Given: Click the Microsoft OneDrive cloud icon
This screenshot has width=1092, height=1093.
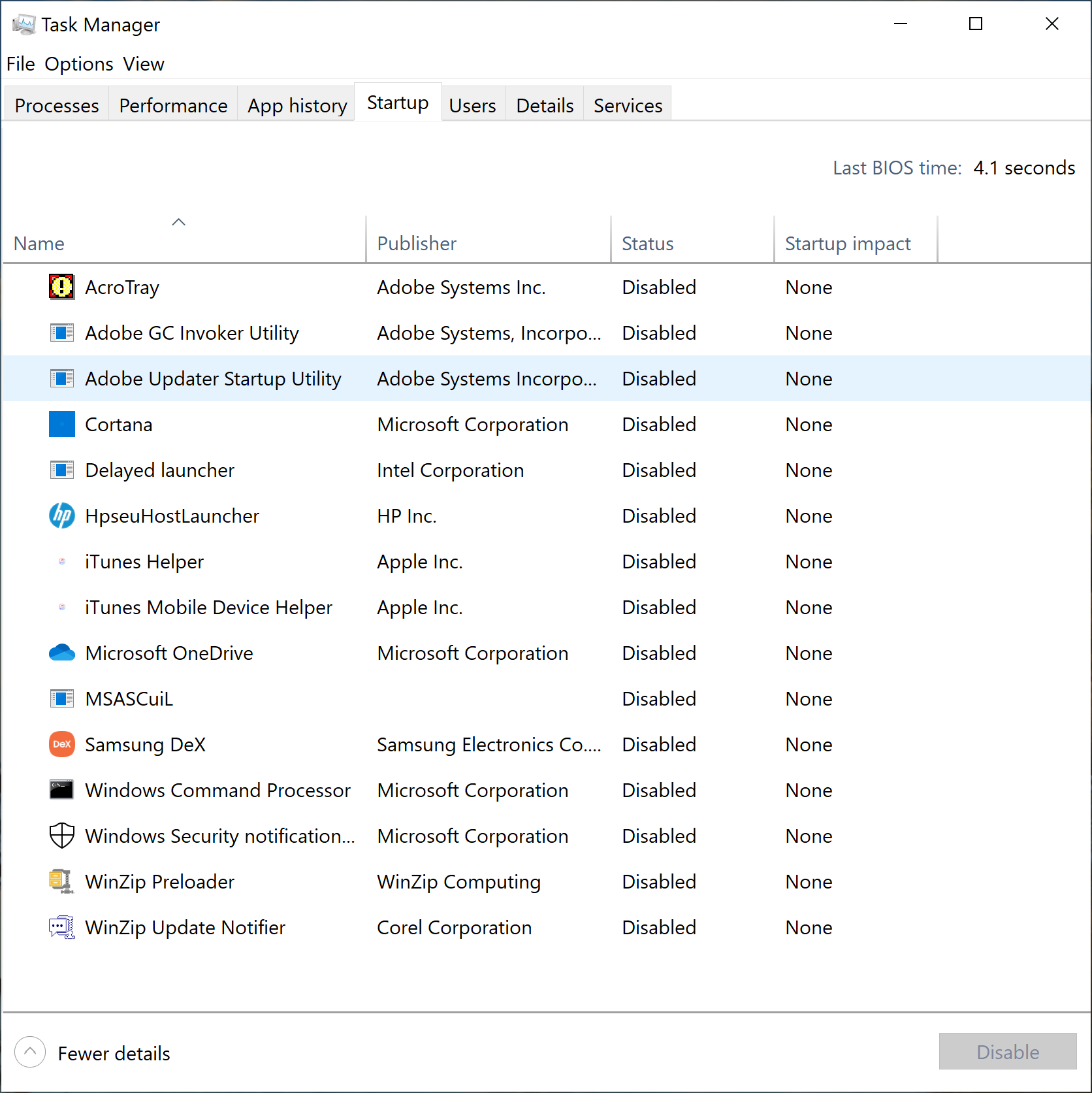Looking at the screenshot, I should pyautogui.click(x=61, y=653).
